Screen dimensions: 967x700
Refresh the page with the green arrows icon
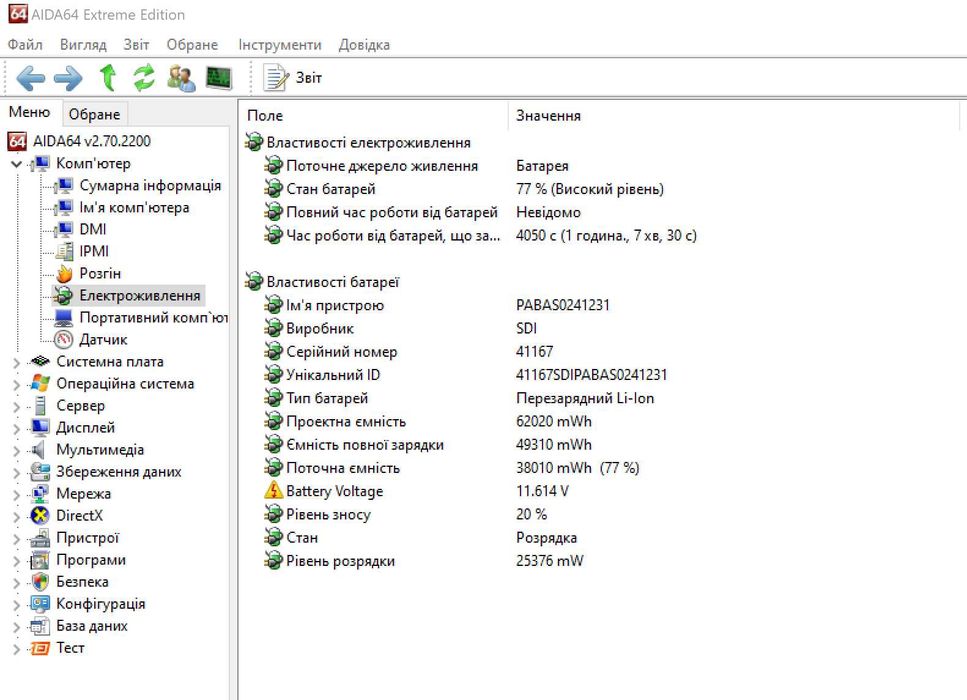pos(144,78)
